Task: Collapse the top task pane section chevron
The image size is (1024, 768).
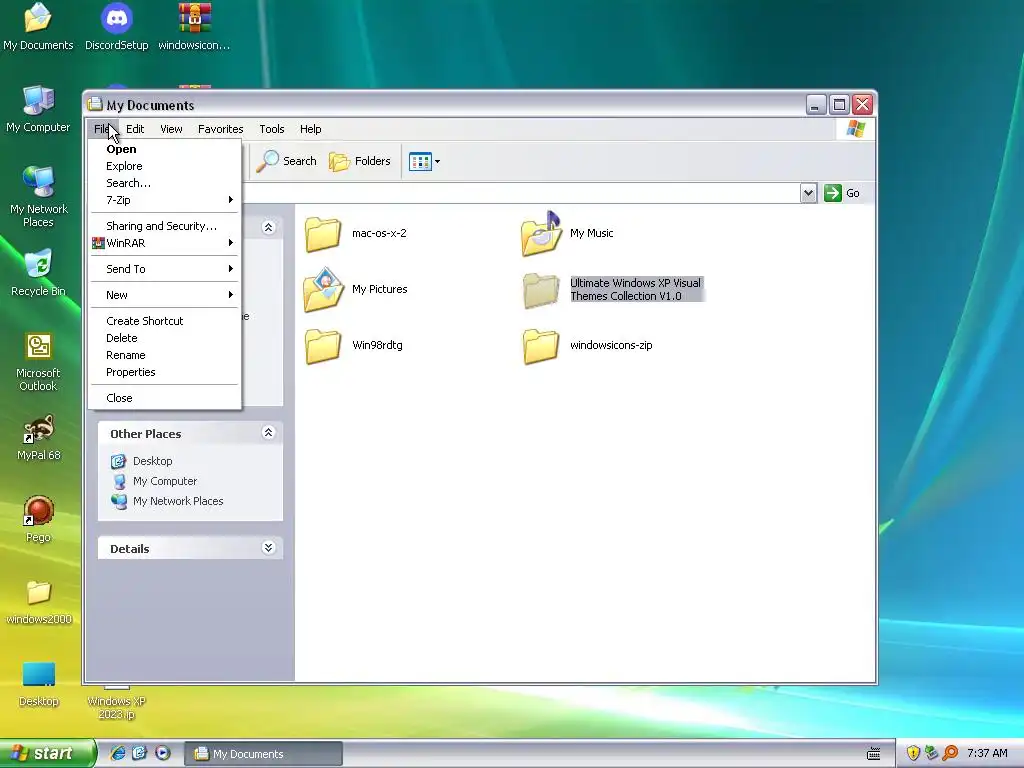Action: 268,227
